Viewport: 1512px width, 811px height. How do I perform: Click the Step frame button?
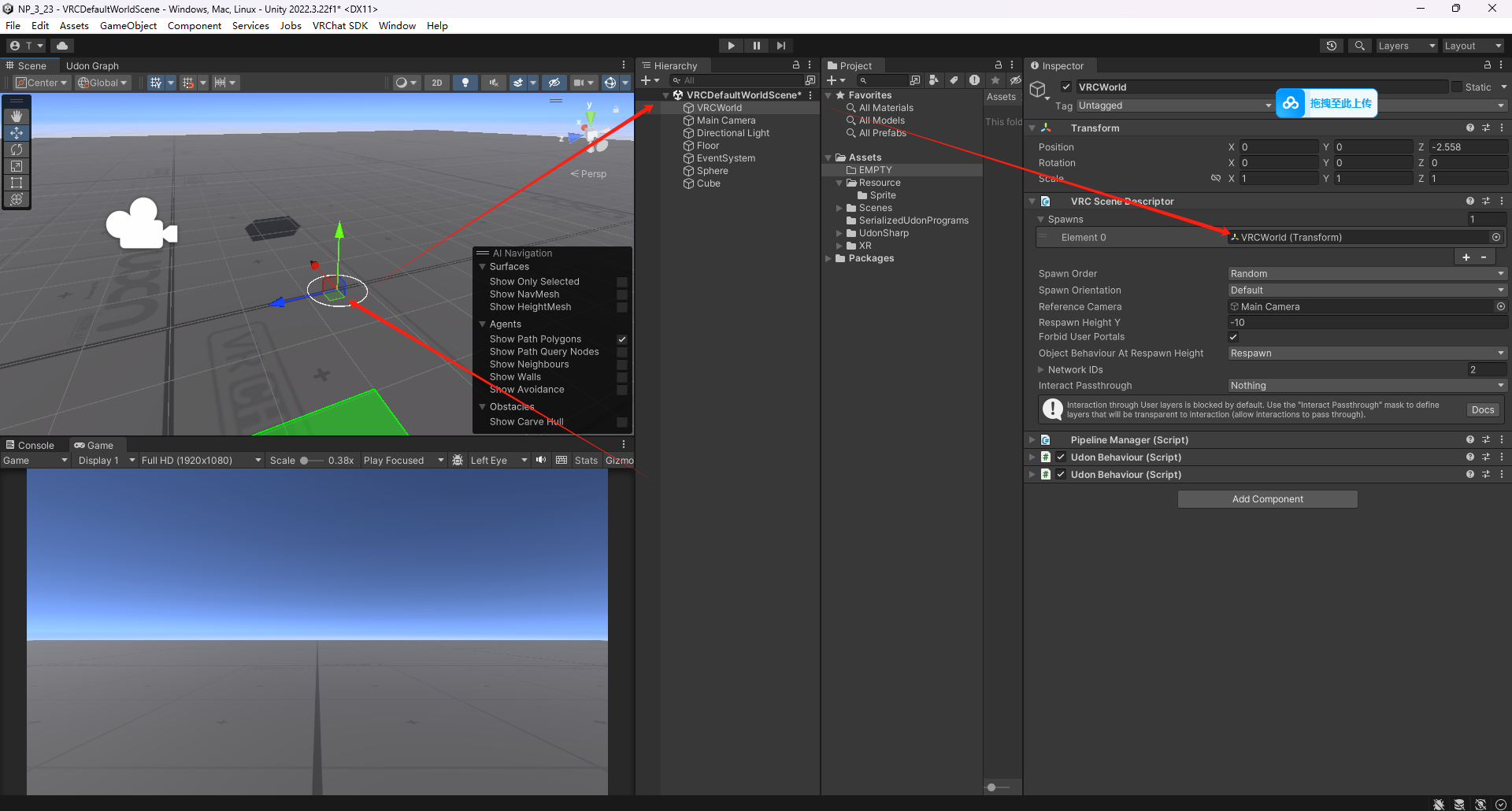tap(781, 46)
